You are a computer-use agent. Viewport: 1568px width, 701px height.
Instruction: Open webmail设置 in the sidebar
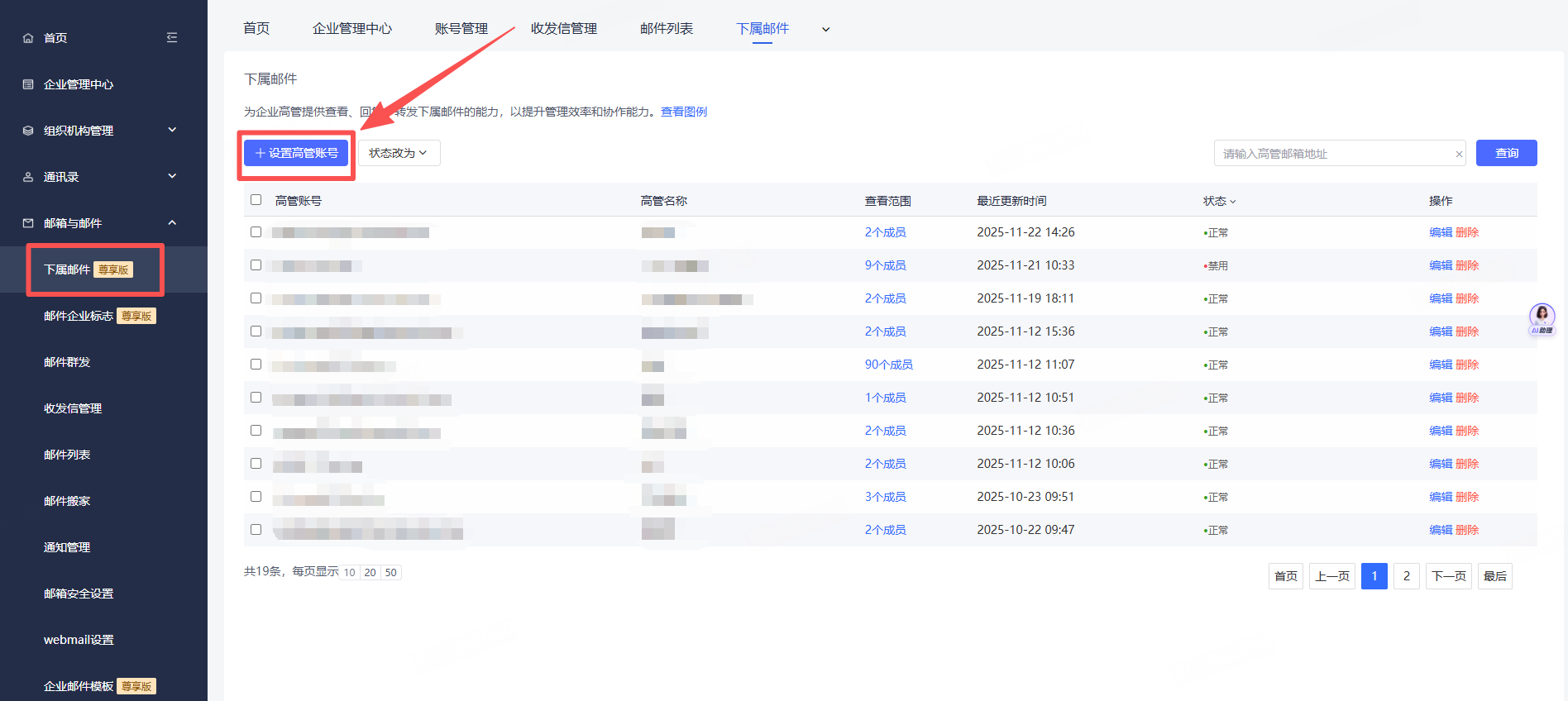click(x=79, y=640)
